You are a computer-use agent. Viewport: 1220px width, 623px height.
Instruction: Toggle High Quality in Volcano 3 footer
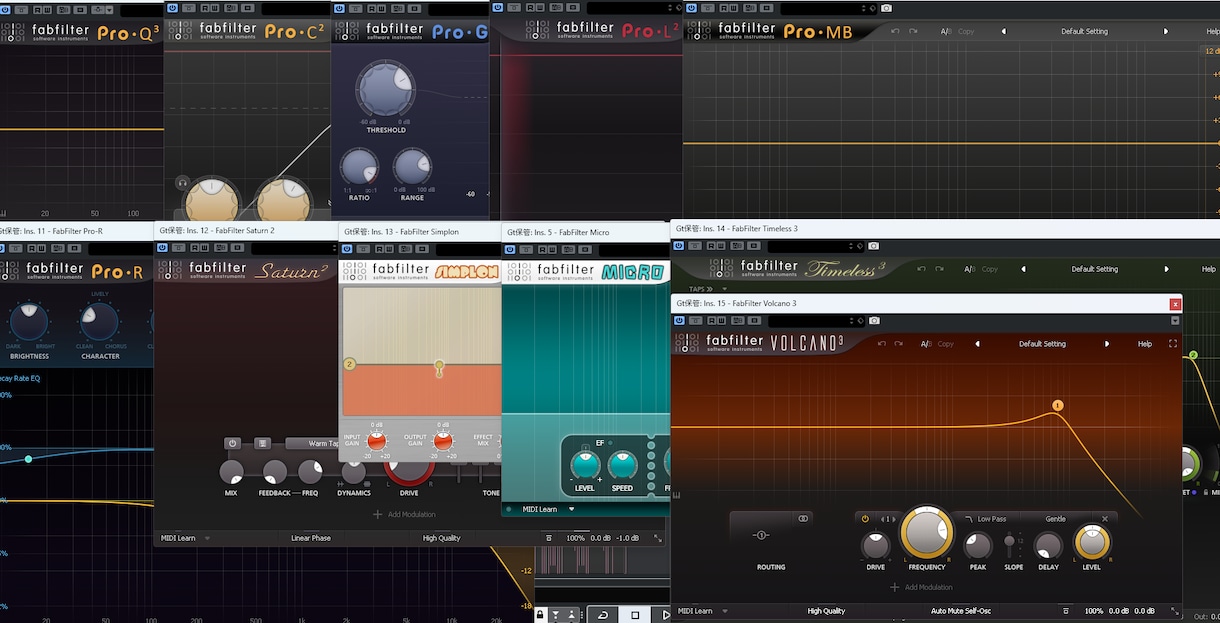tap(826, 610)
